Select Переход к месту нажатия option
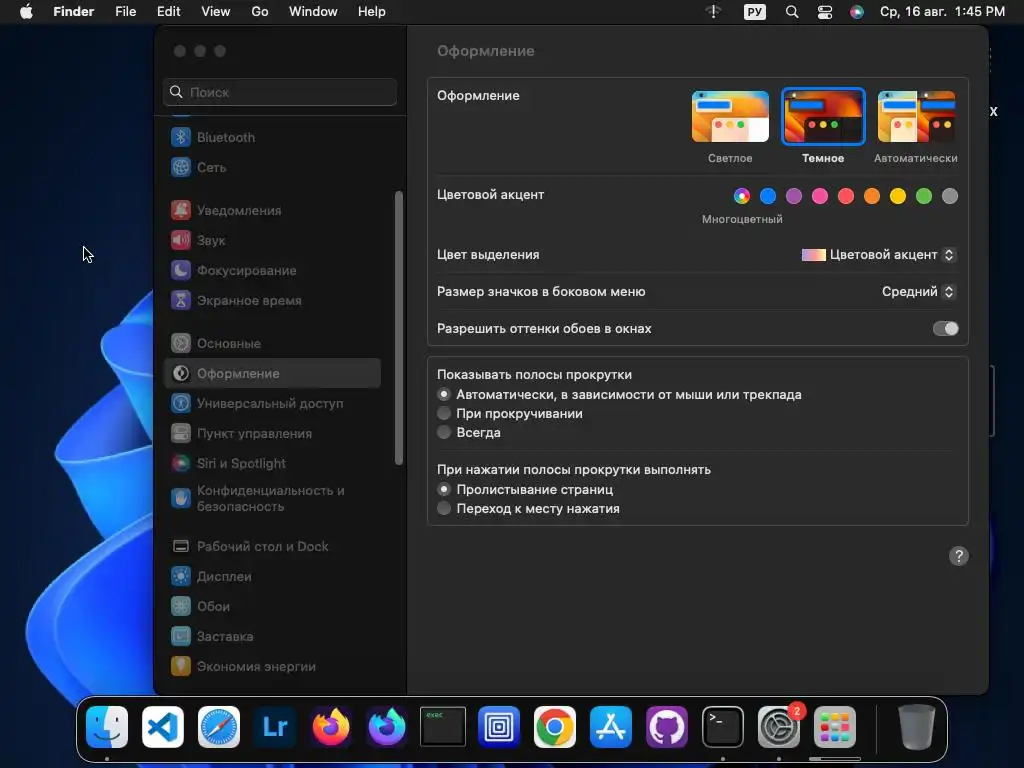This screenshot has width=1024, height=768. pyautogui.click(x=444, y=508)
